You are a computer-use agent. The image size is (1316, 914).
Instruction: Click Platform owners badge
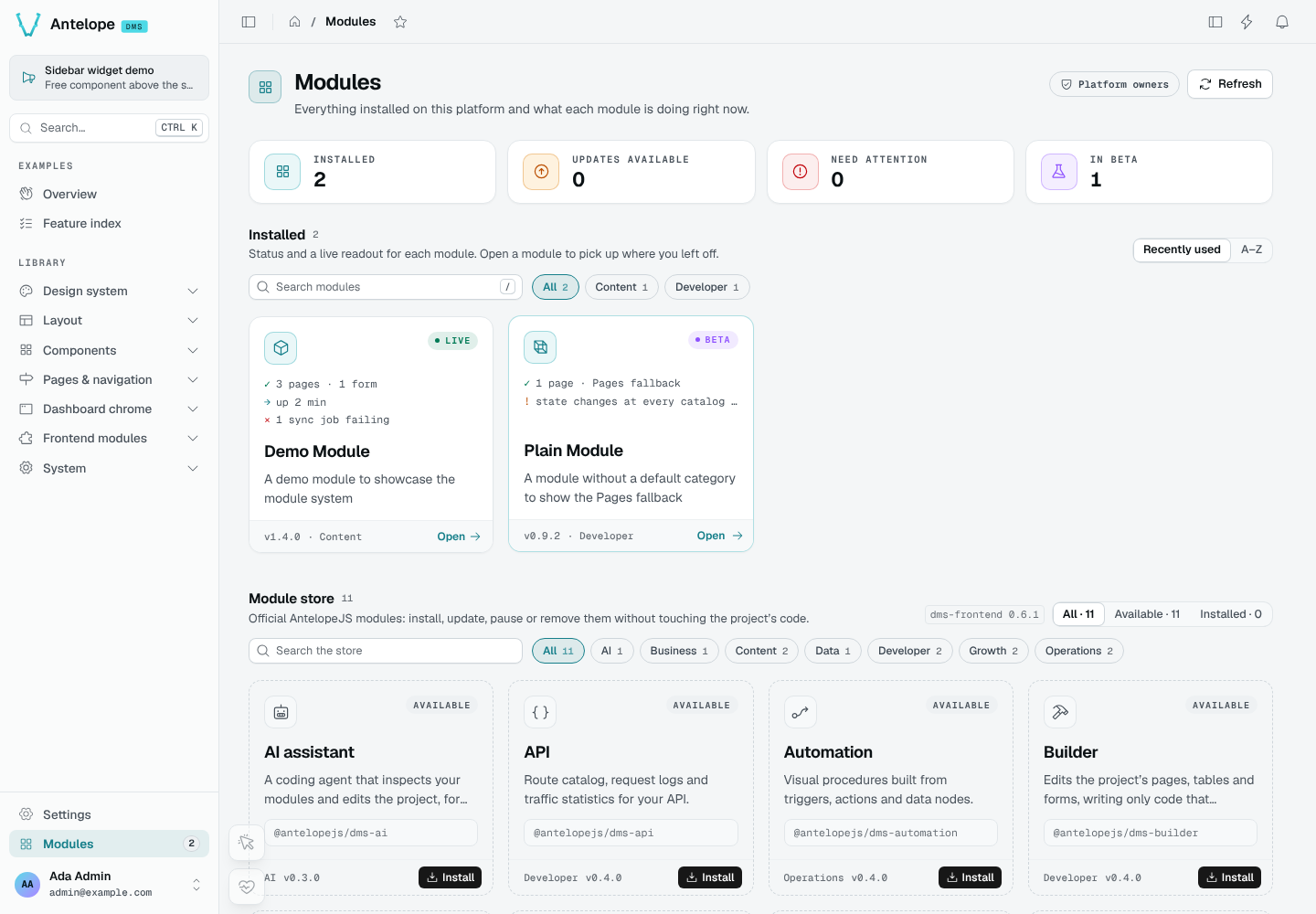pyautogui.click(x=1114, y=84)
